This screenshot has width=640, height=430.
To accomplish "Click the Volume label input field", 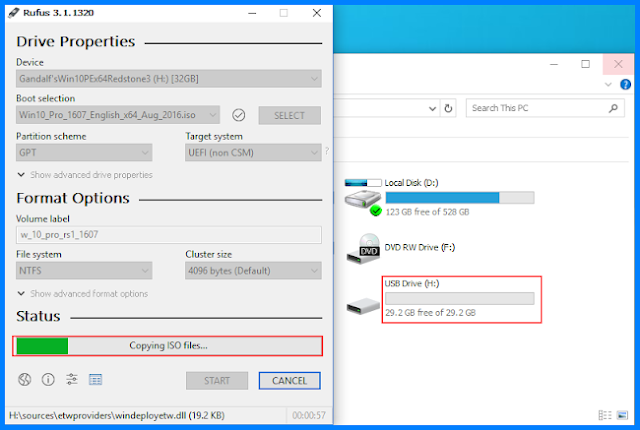I will 169,235.
